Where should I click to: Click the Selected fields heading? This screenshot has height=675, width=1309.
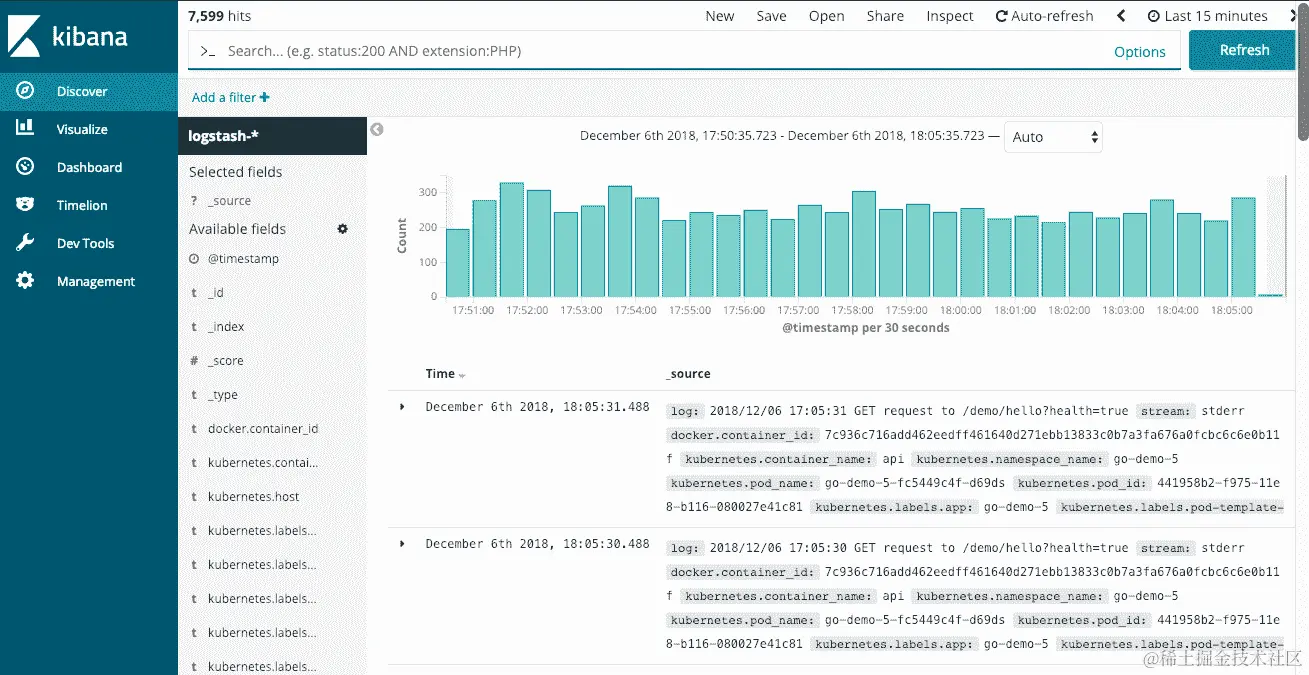coord(236,172)
